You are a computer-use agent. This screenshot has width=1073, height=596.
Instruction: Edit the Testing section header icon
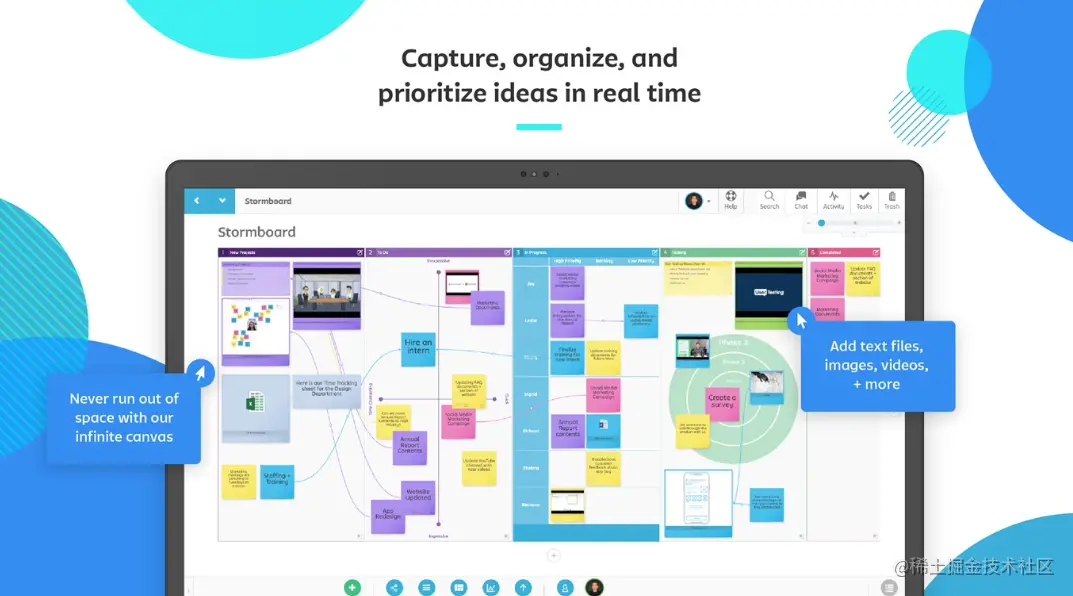(x=801, y=252)
